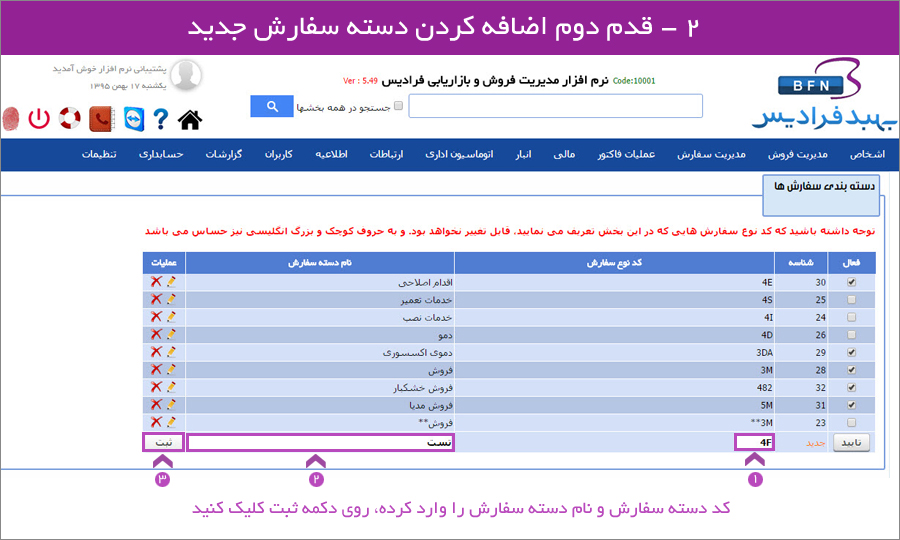900x540 pixels.
Task: Open the اشخاص menu
Action: point(867,154)
